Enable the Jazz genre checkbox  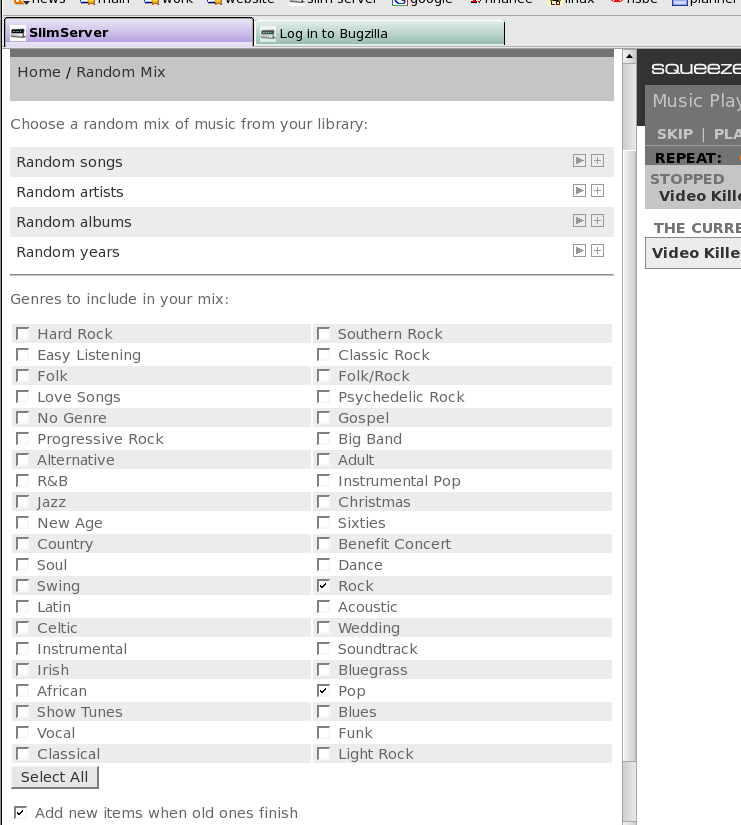[x=22, y=501]
